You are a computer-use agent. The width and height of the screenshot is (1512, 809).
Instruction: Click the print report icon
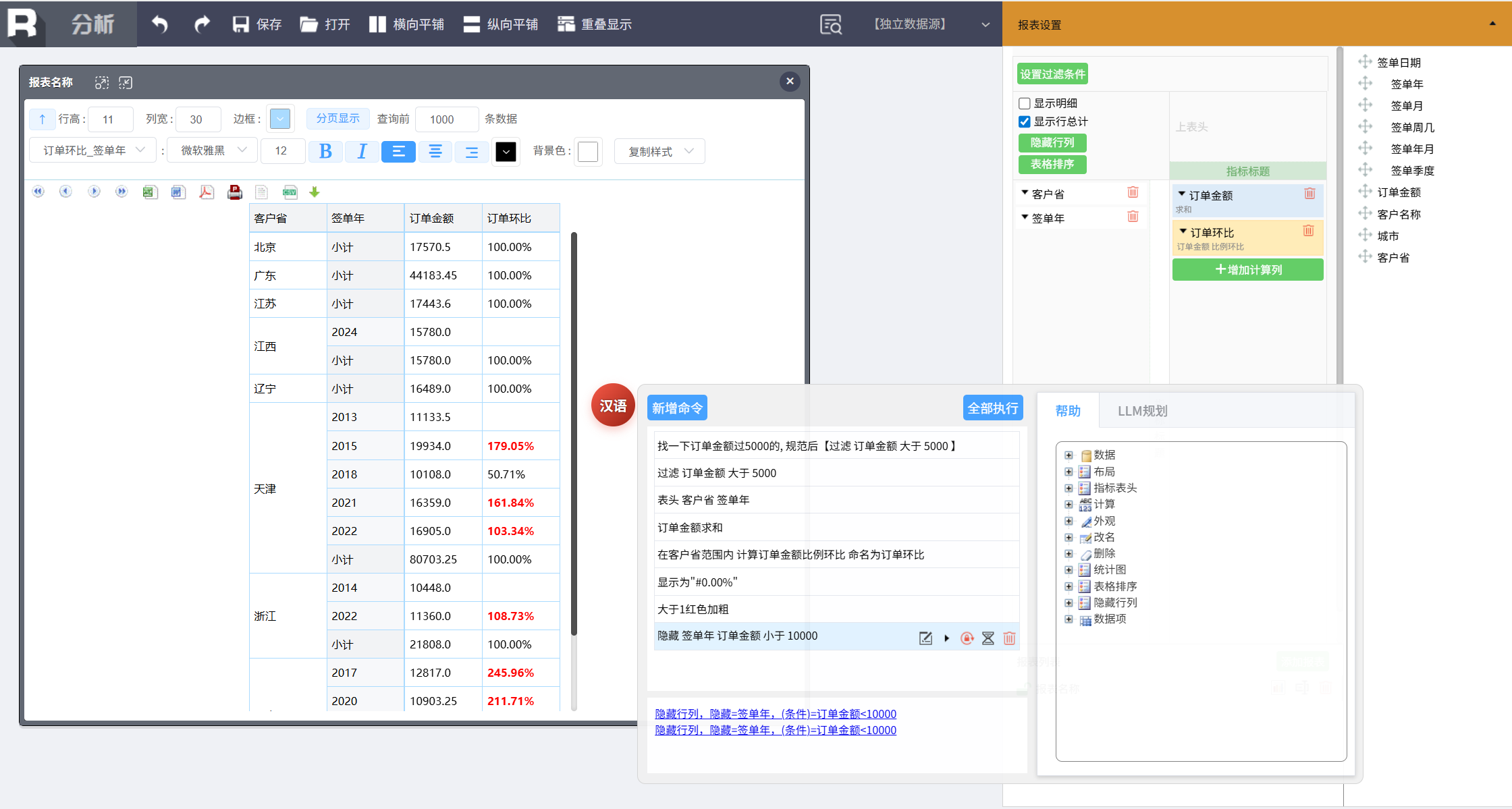coord(235,192)
